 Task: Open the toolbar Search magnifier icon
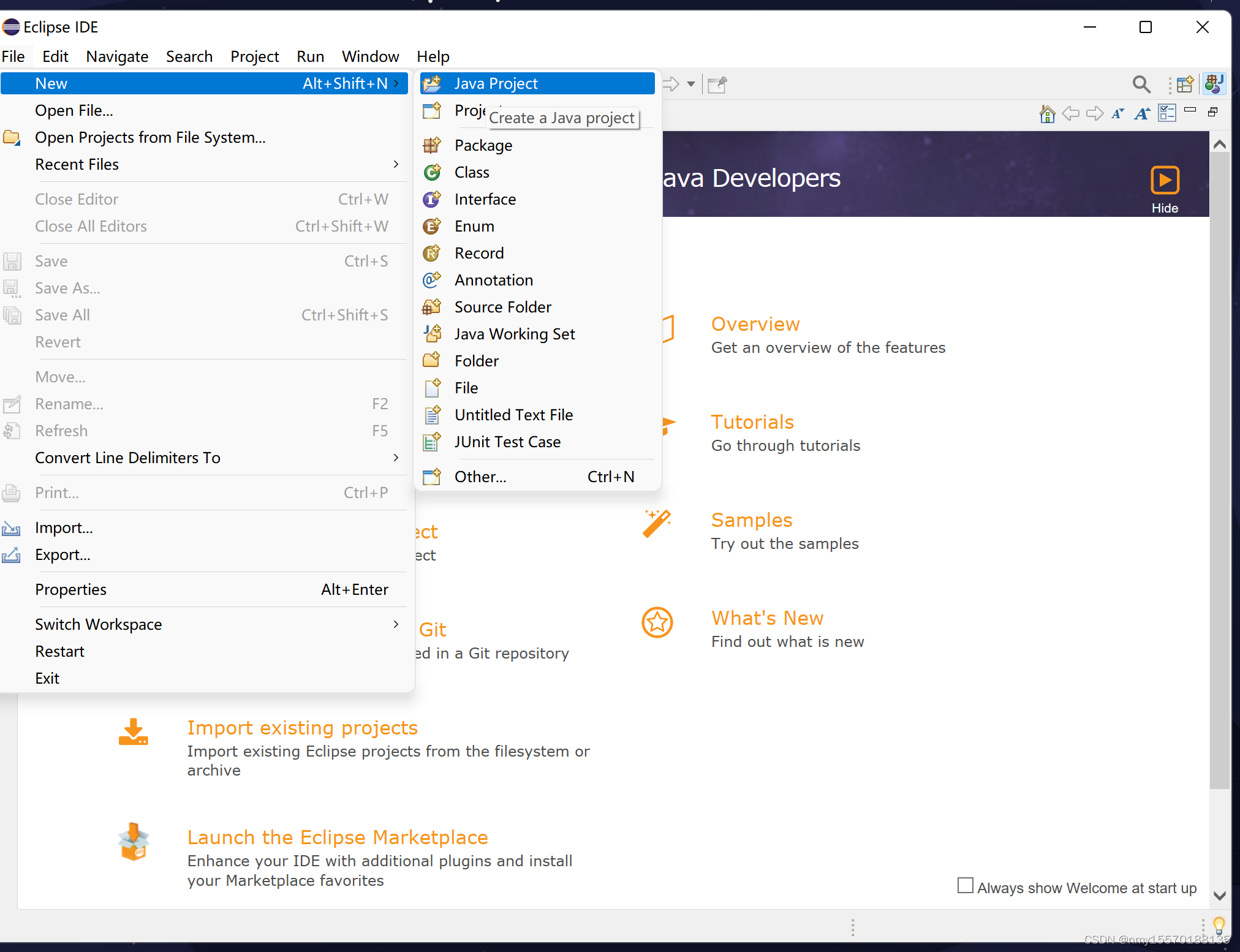[1141, 84]
